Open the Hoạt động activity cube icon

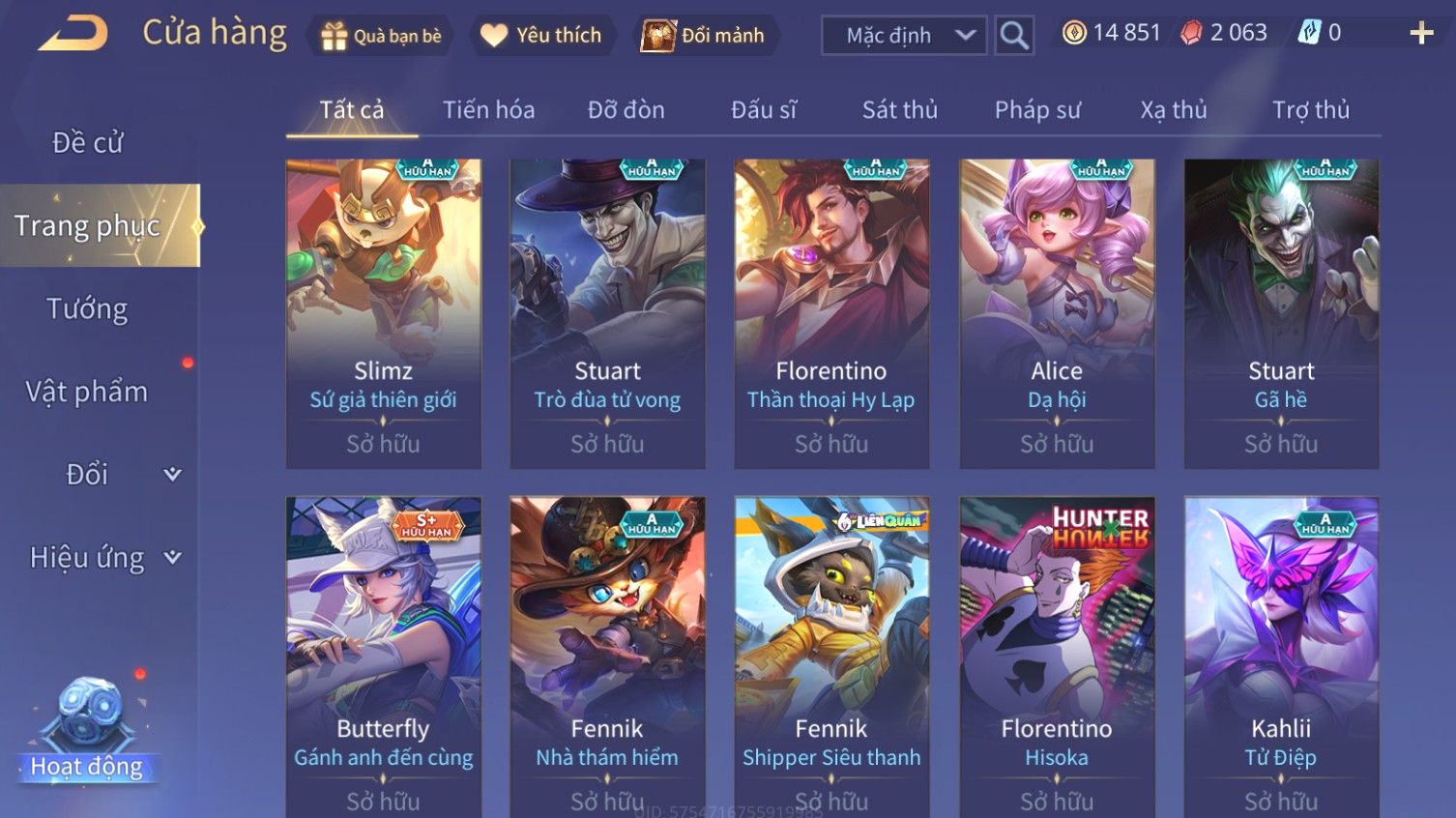[x=88, y=717]
